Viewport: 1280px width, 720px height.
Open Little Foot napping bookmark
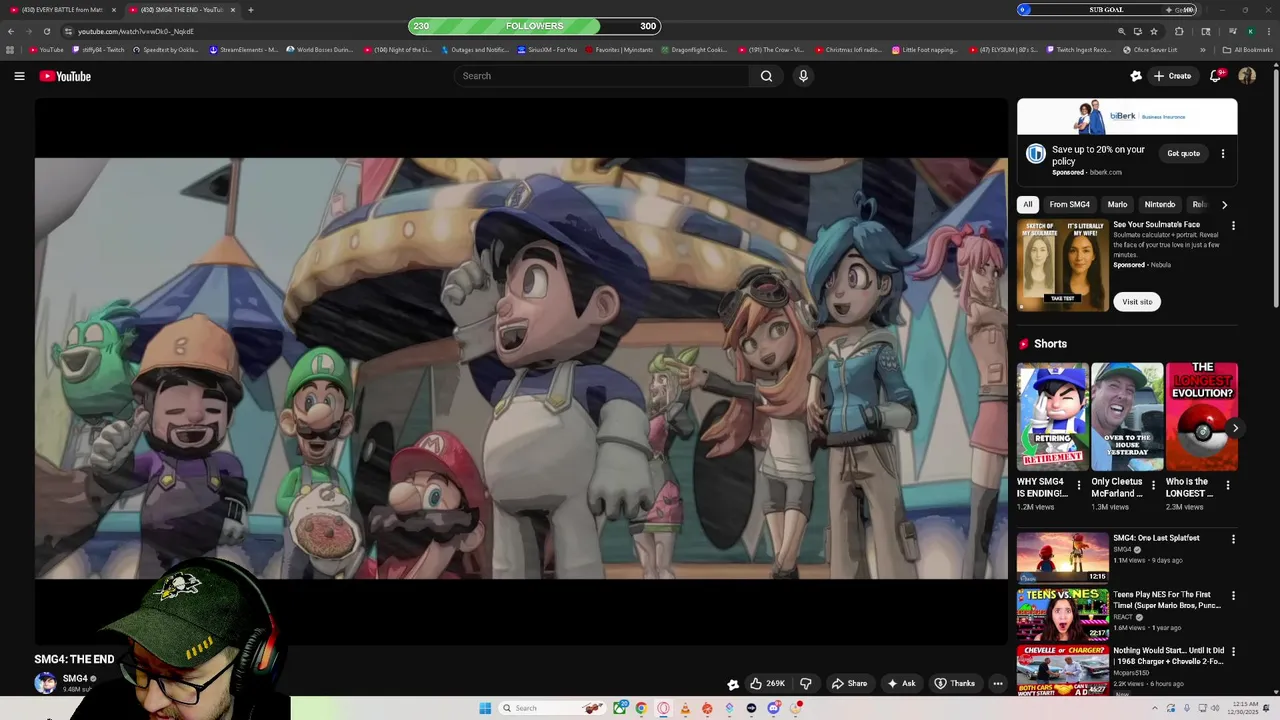(924, 49)
